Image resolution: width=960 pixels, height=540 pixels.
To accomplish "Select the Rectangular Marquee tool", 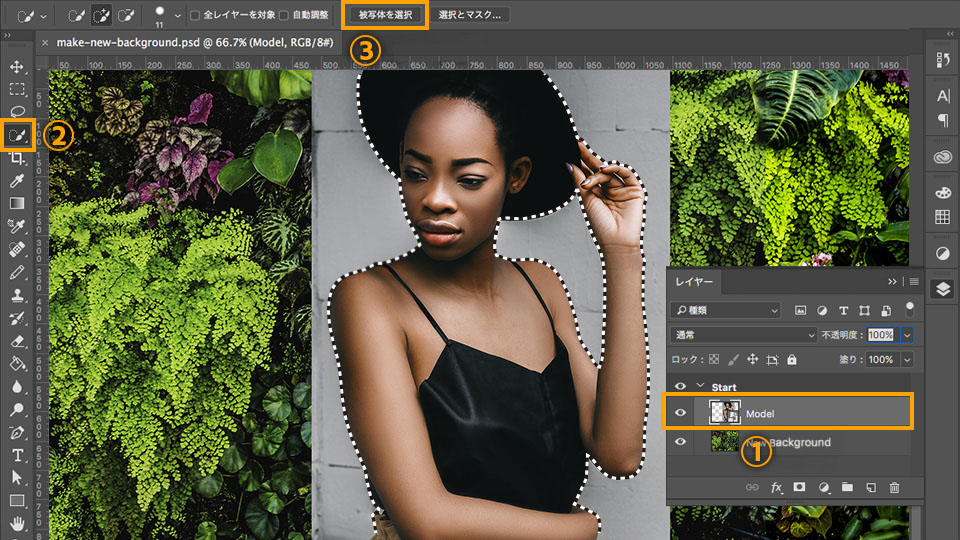I will (17, 89).
